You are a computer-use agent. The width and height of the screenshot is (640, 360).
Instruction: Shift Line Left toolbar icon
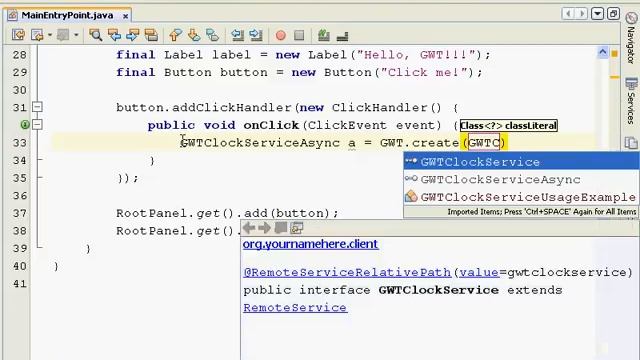pyautogui.click(x=238, y=36)
